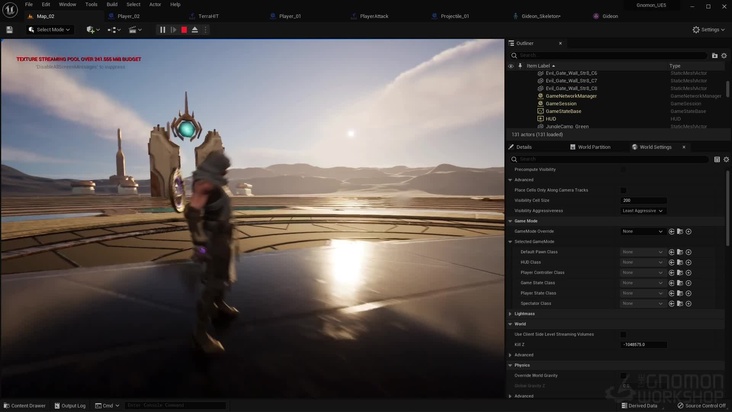
Task: Click Outliner settings gear icon
Action: [726, 55]
